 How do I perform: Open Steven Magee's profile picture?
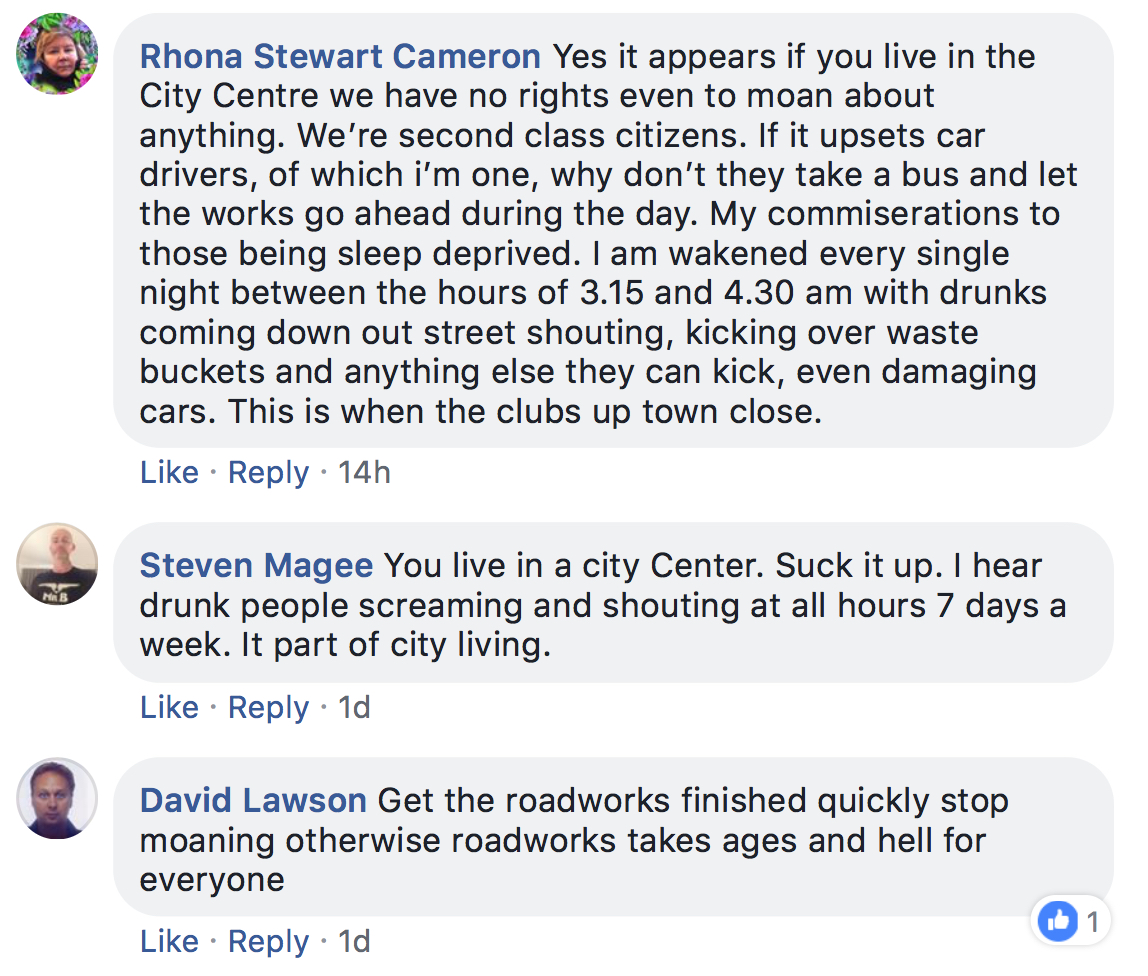57,563
